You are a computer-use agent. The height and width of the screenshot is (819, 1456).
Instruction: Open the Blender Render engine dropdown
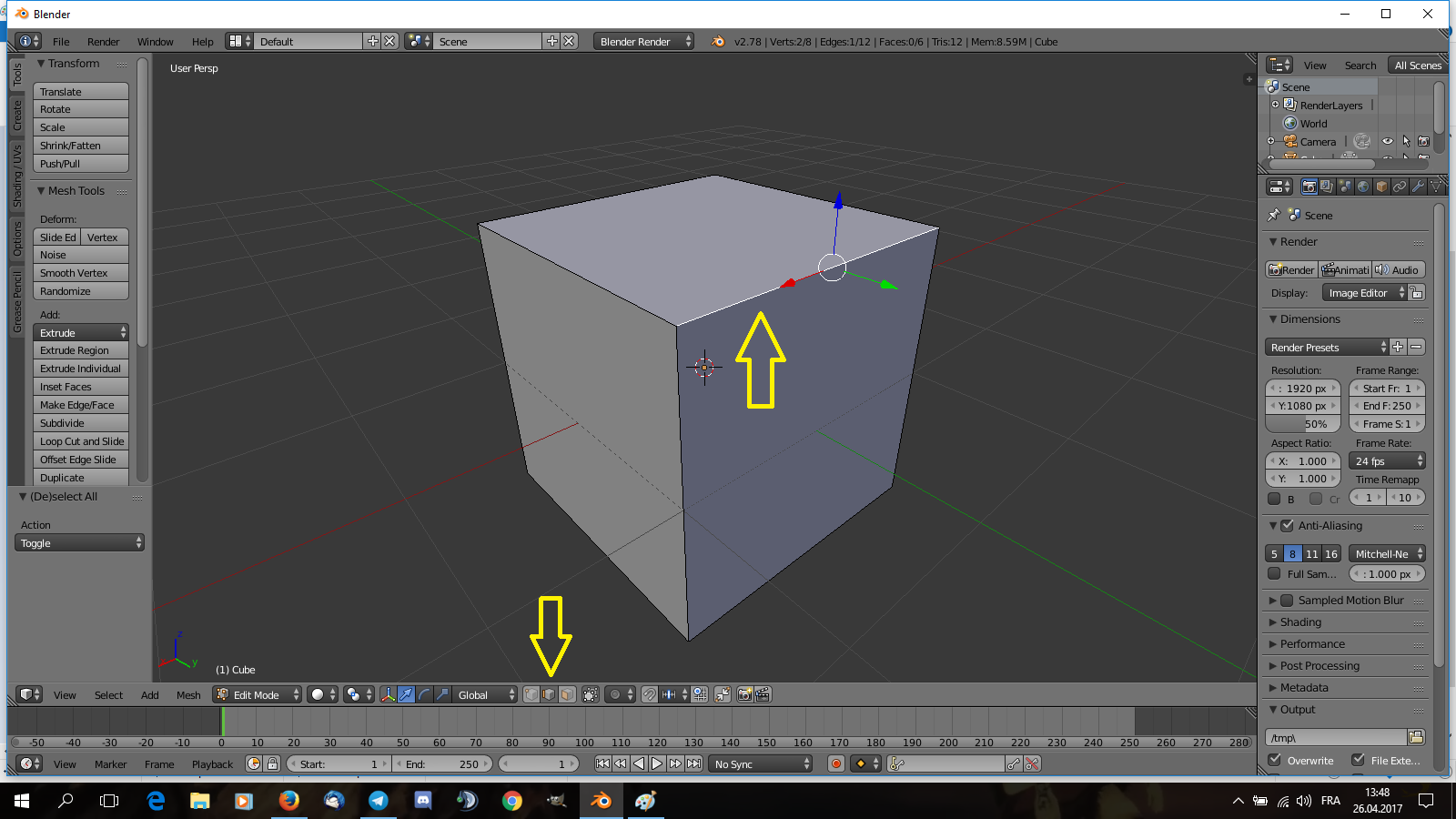642,41
